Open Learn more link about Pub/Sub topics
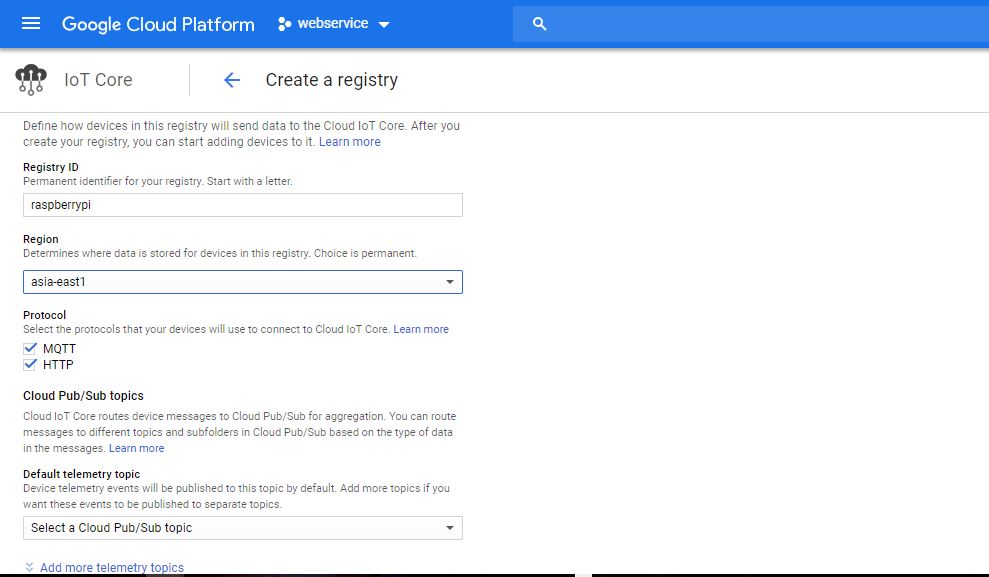This screenshot has width=989, height=577. [x=136, y=448]
